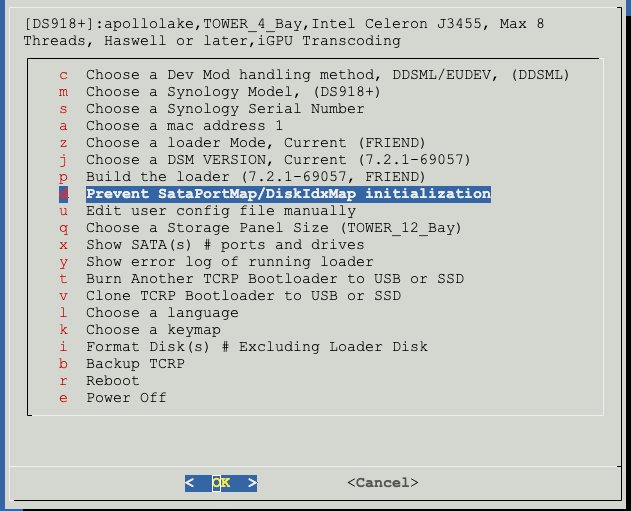Viewport: 631px width, 511px height.
Task: Select 'Choose a Synology Model, (DS918+)' entry
Action: [233, 92]
